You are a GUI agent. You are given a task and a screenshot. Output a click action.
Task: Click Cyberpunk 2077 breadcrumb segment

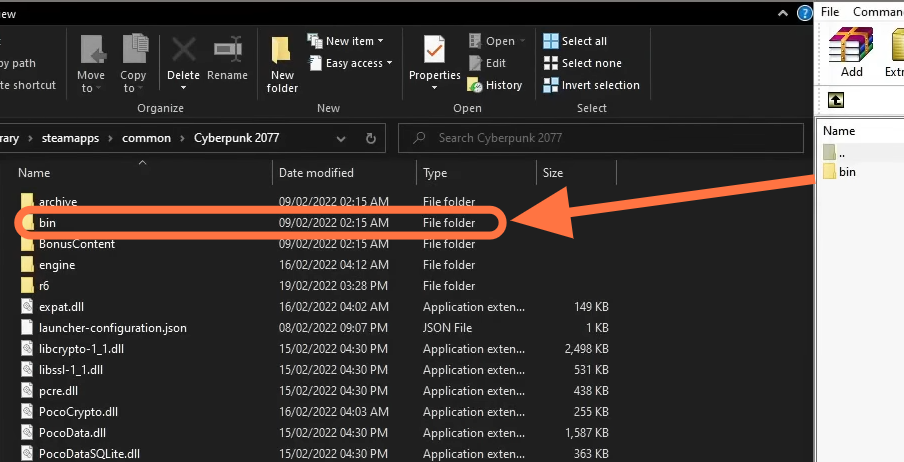(x=236, y=138)
